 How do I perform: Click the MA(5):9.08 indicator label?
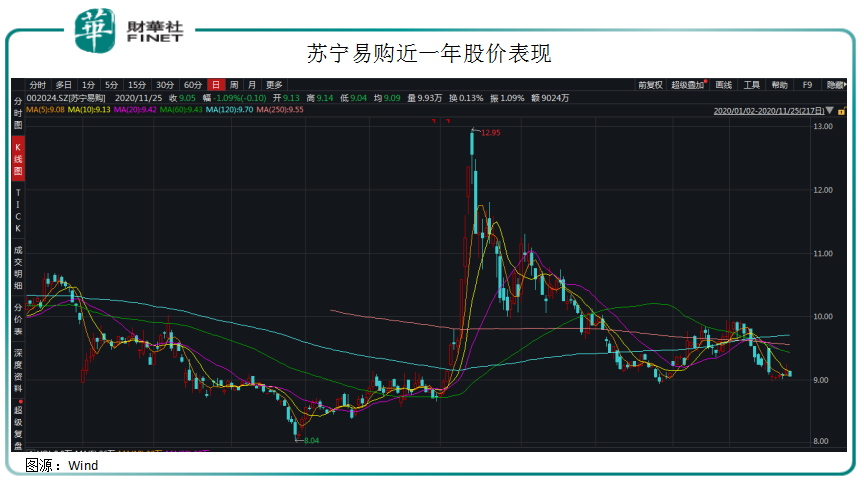45,110
